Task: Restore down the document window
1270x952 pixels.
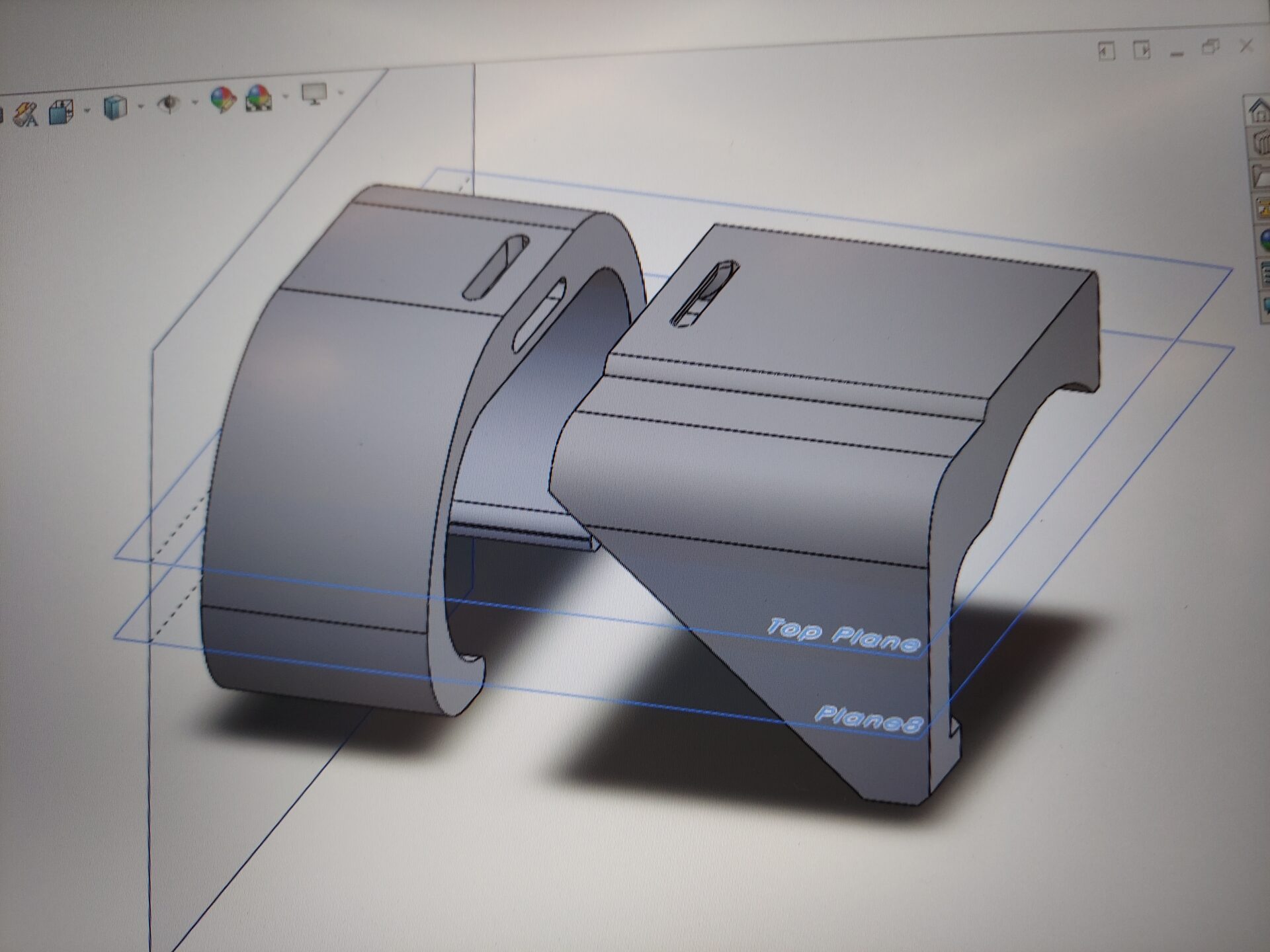Action: [x=1210, y=47]
